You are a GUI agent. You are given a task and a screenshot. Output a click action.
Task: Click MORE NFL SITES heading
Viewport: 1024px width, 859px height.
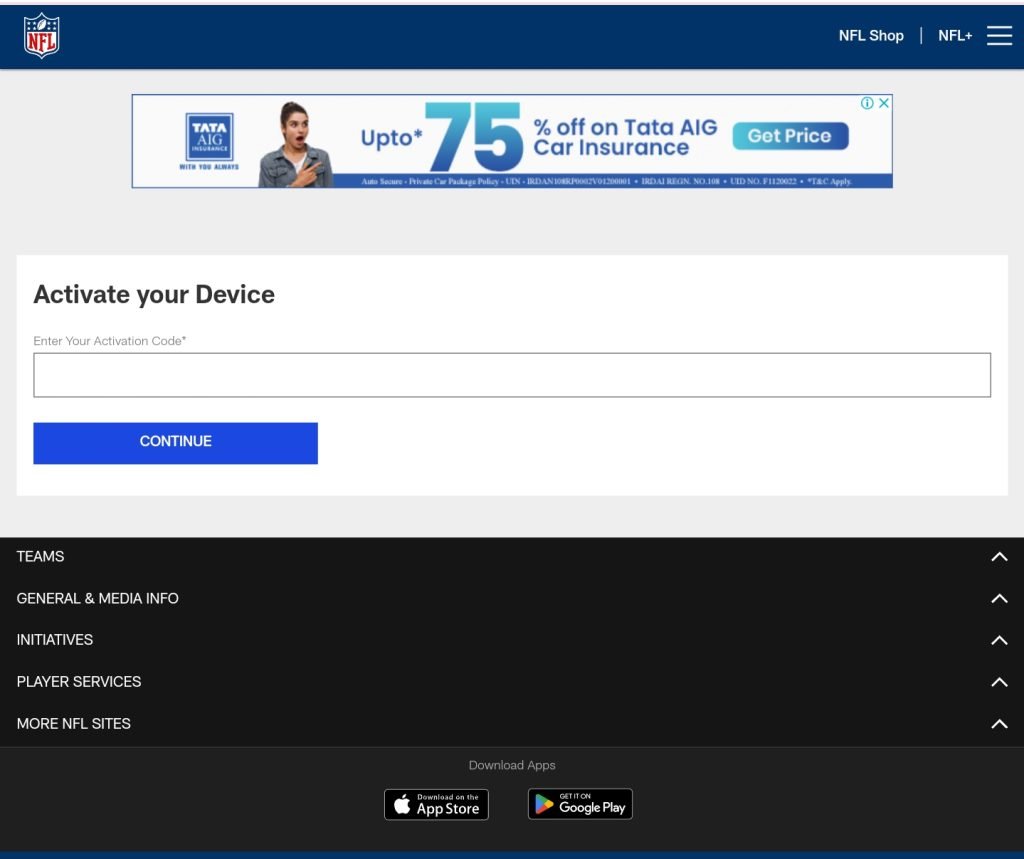pyautogui.click(x=74, y=724)
